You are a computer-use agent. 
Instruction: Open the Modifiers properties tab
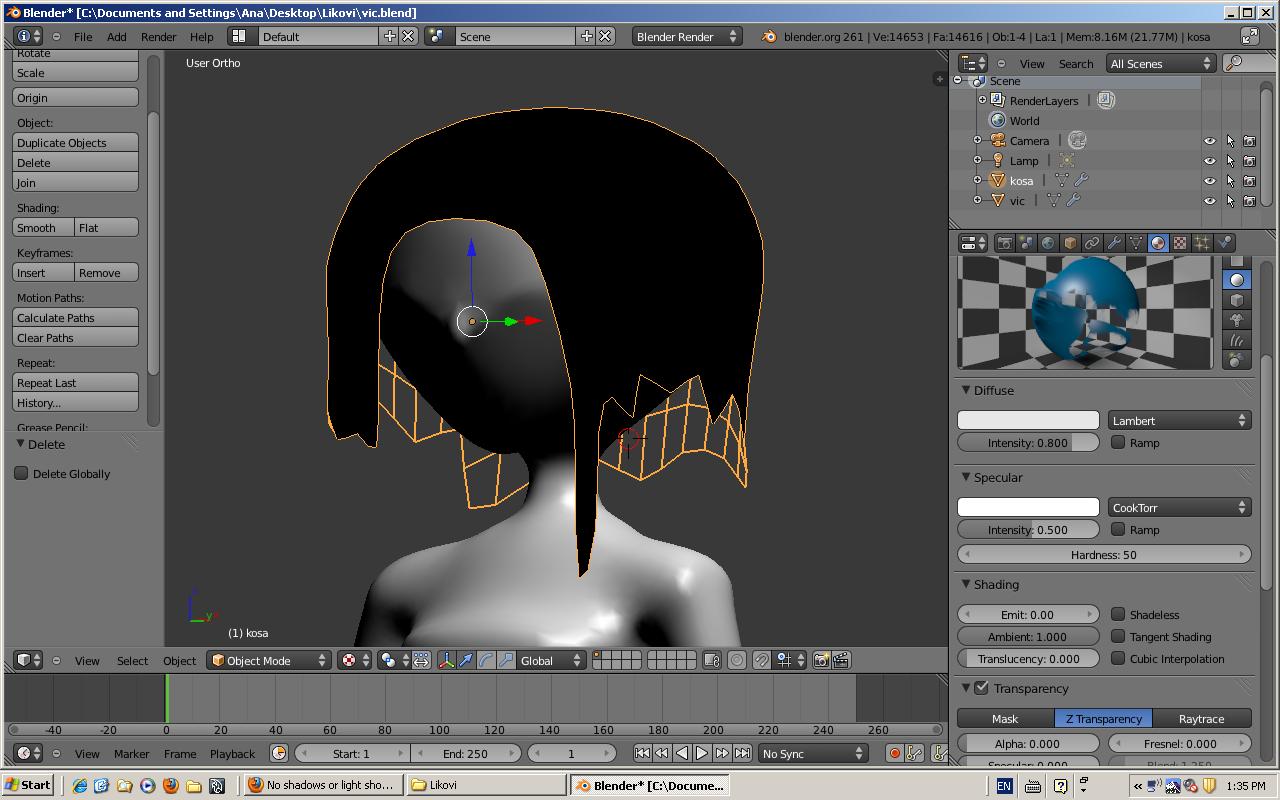click(x=1113, y=243)
